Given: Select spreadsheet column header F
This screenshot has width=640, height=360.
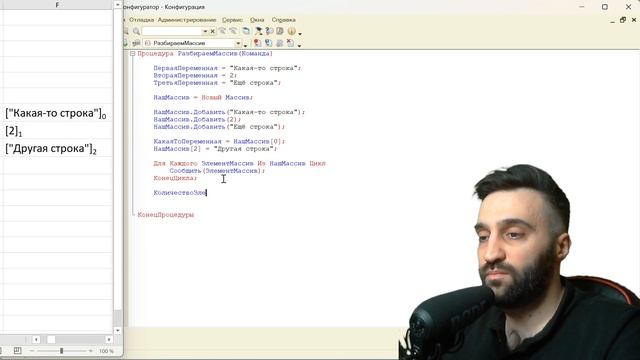Looking at the screenshot, I should (57, 4).
